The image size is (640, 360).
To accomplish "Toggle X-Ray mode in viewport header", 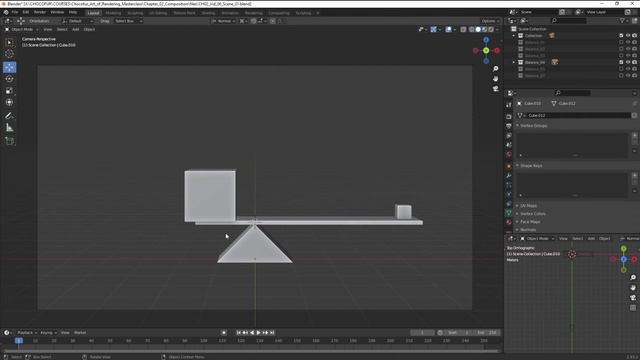I will pyautogui.click(x=463, y=29).
